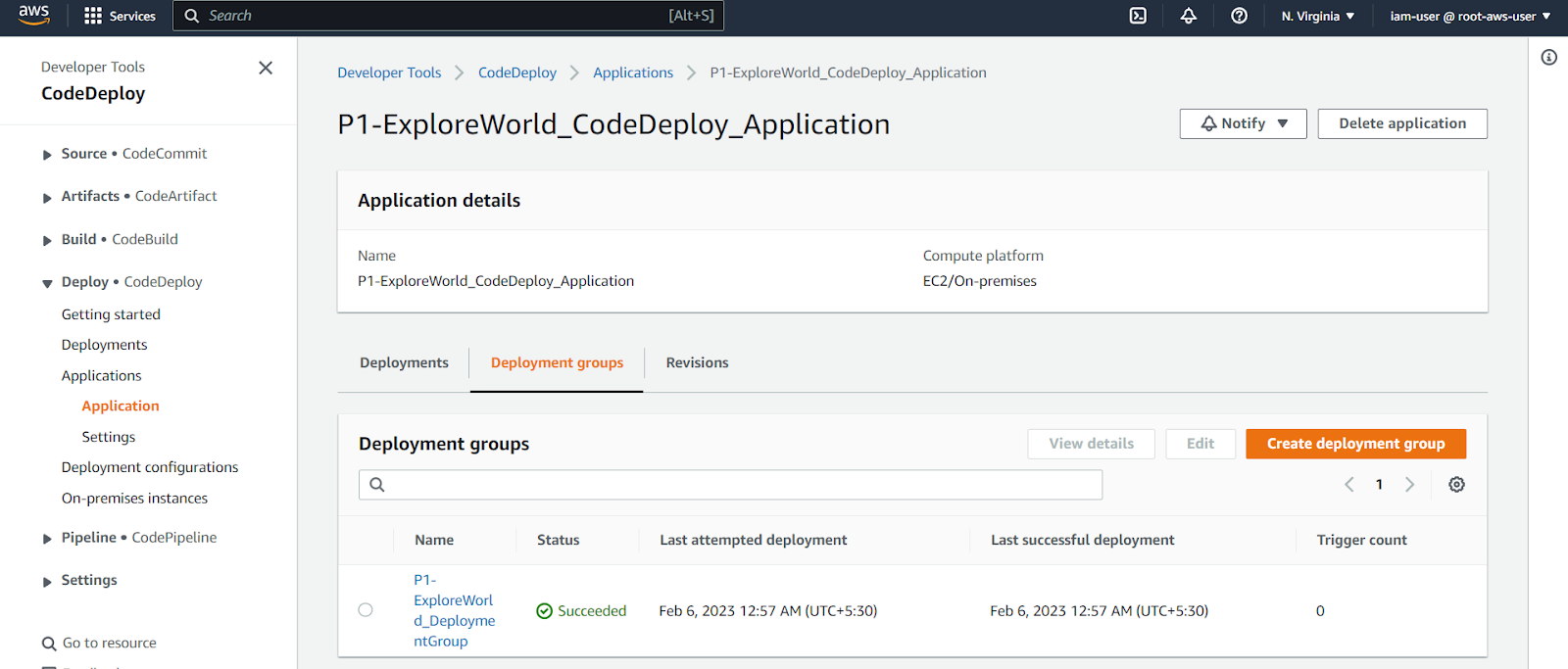Close the Developer Tools side navigation

click(x=266, y=68)
